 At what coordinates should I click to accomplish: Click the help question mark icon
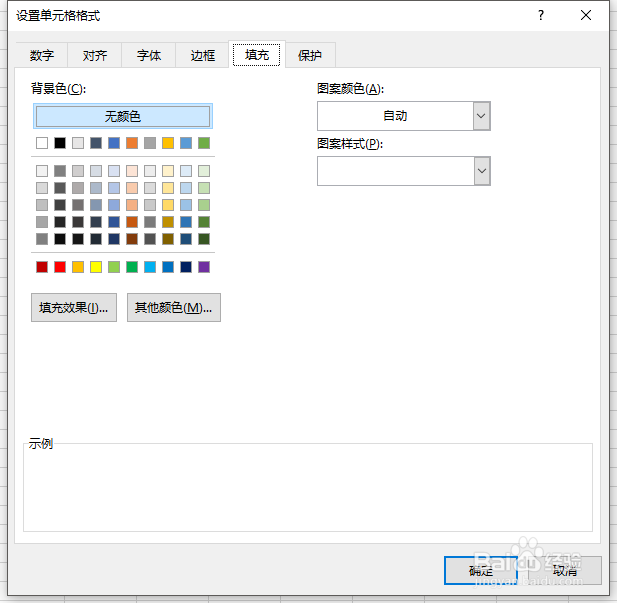[541, 15]
